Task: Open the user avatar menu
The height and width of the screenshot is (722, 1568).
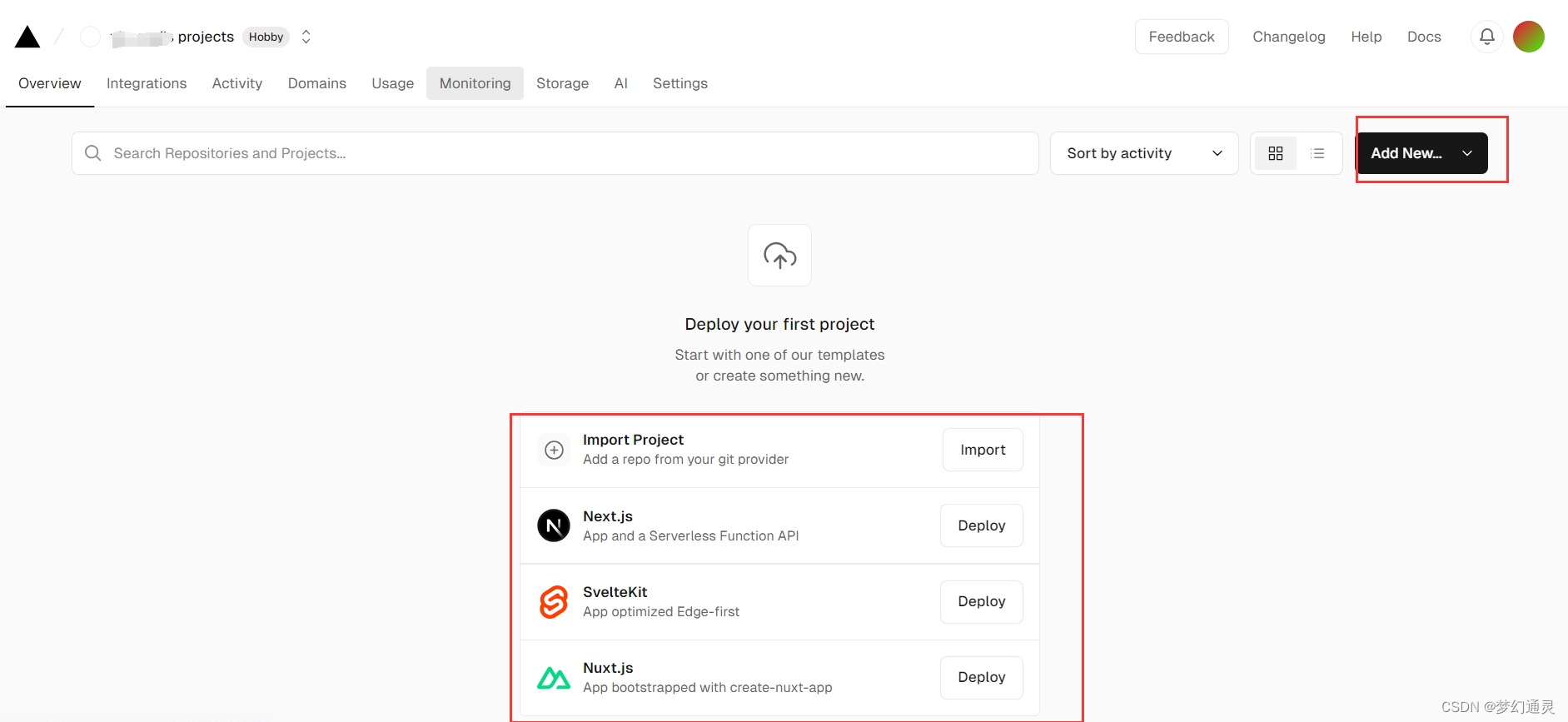Action: (1528, 37)
